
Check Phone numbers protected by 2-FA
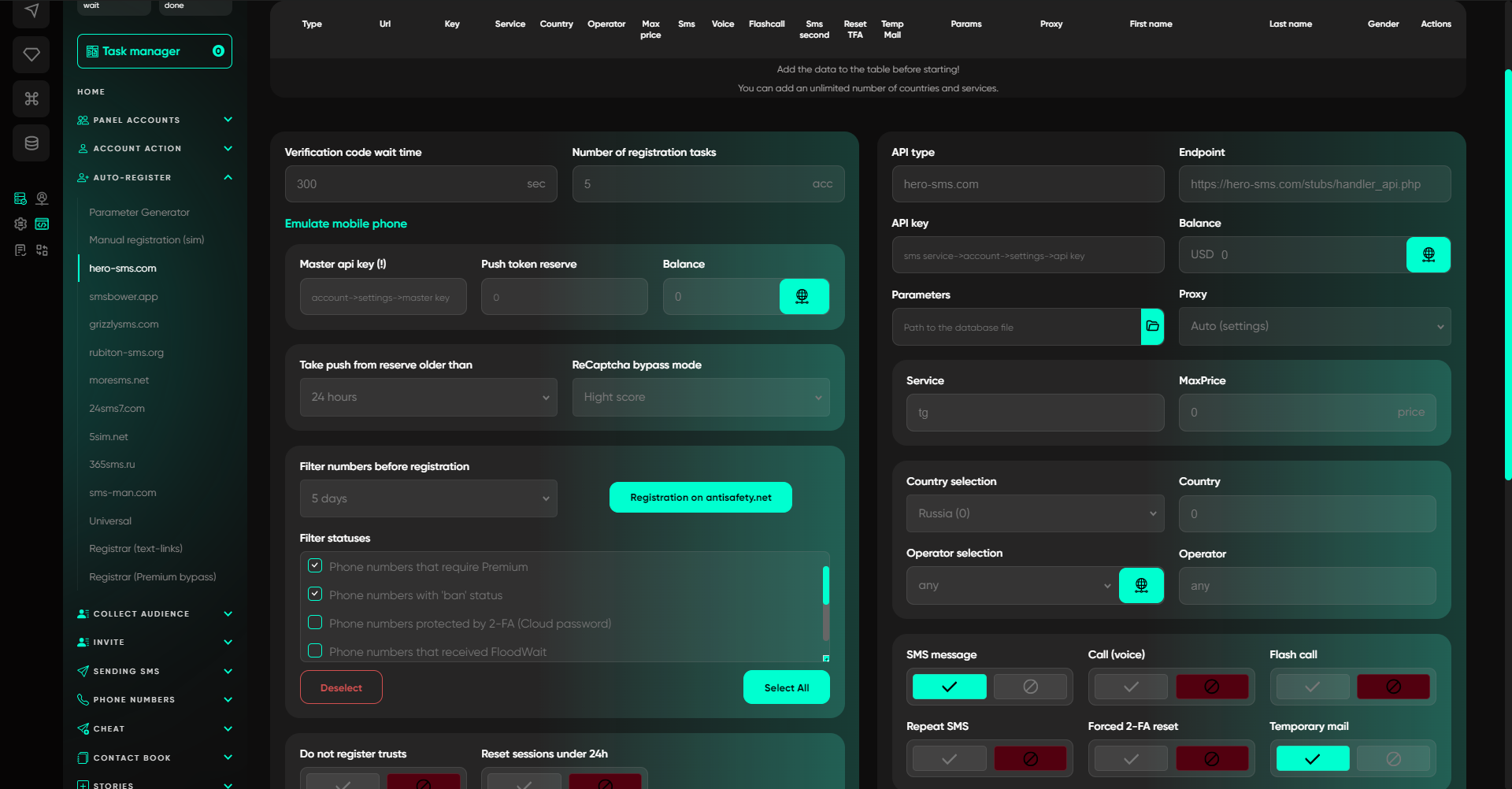315,623
